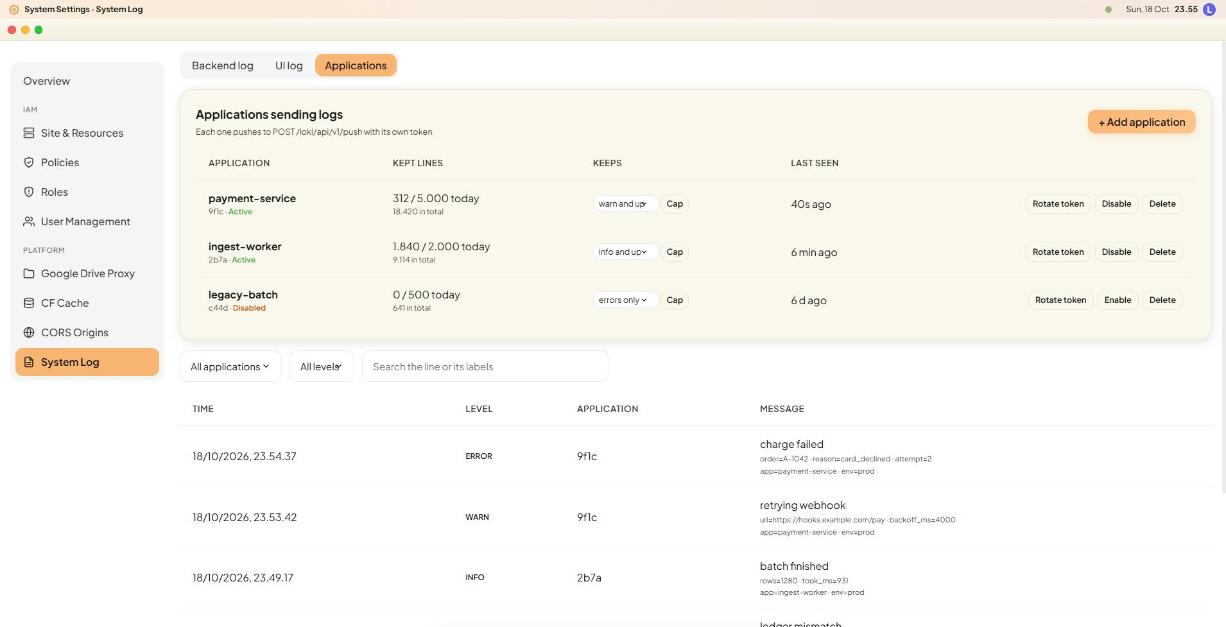Click the log search input field

click(485, 366)
